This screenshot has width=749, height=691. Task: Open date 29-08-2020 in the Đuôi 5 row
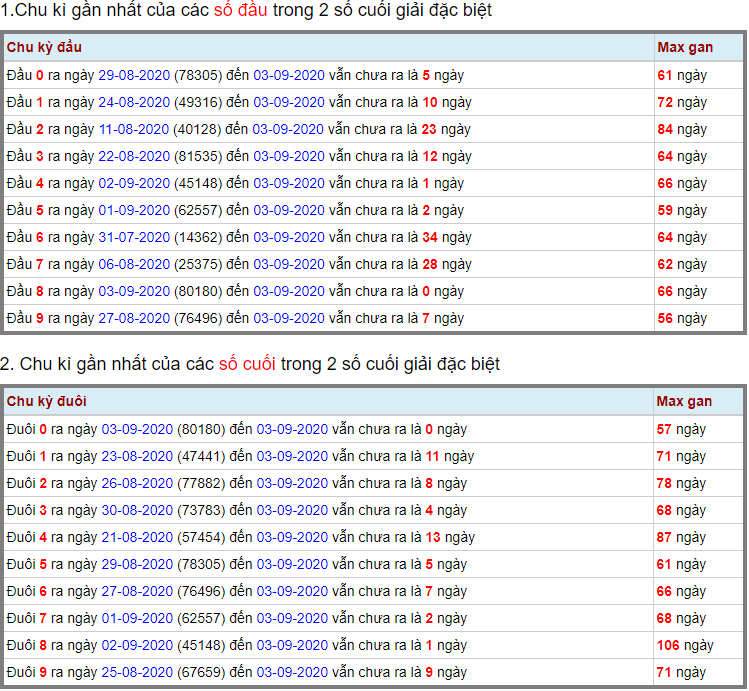click(x=137, y=564)
